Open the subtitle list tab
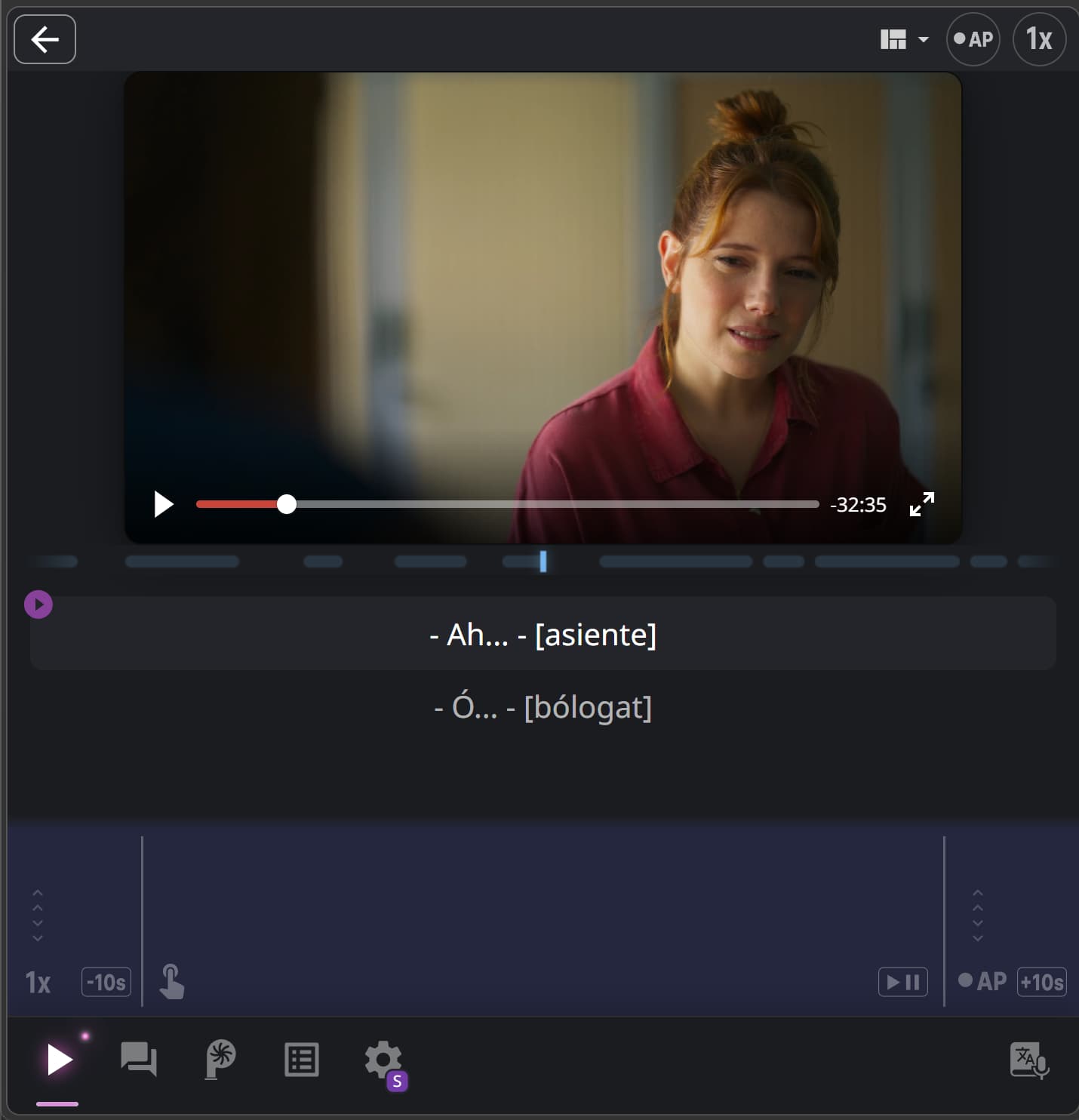This screenshot has width=1079, height=1120. pos(301,1060)
